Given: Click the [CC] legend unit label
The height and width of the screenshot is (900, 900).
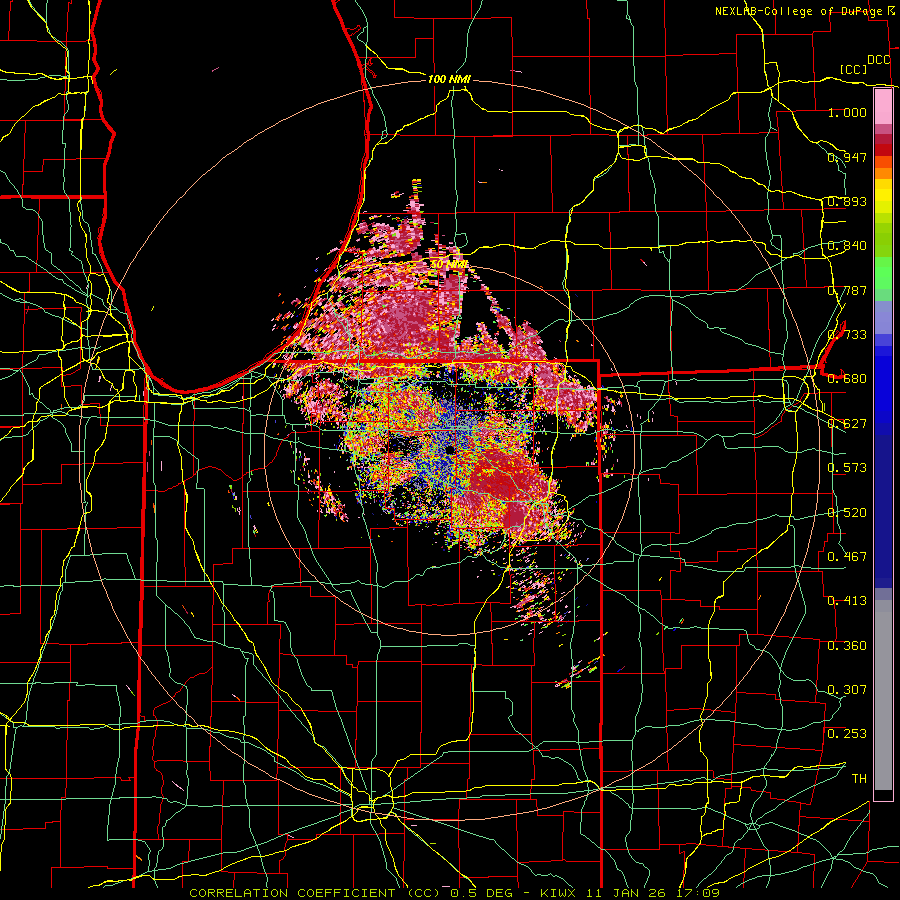Looking at the screenshot, I should pos(853,69).
